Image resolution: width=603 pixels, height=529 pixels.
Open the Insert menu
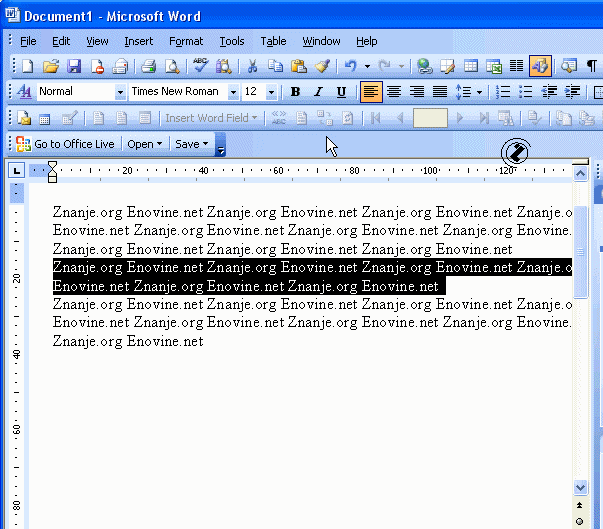138,41
